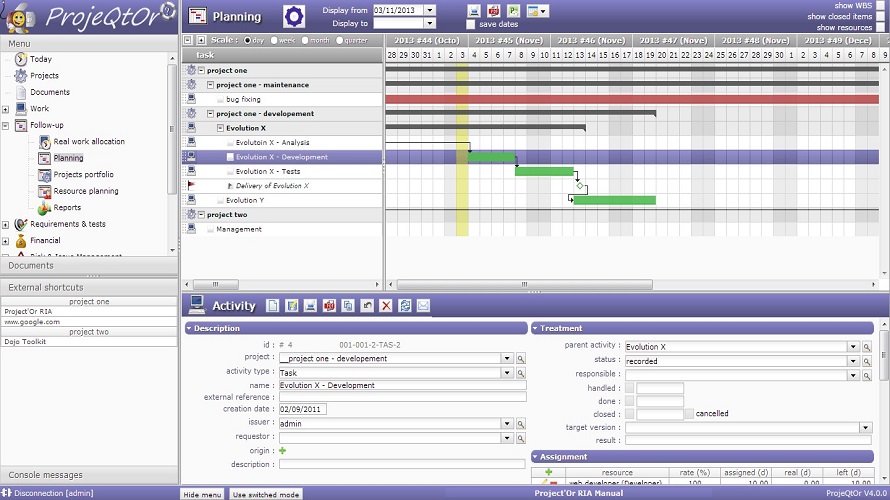Select the week scale radio button
This screenshot has height=500, width=890.
(x=274, y=40)
